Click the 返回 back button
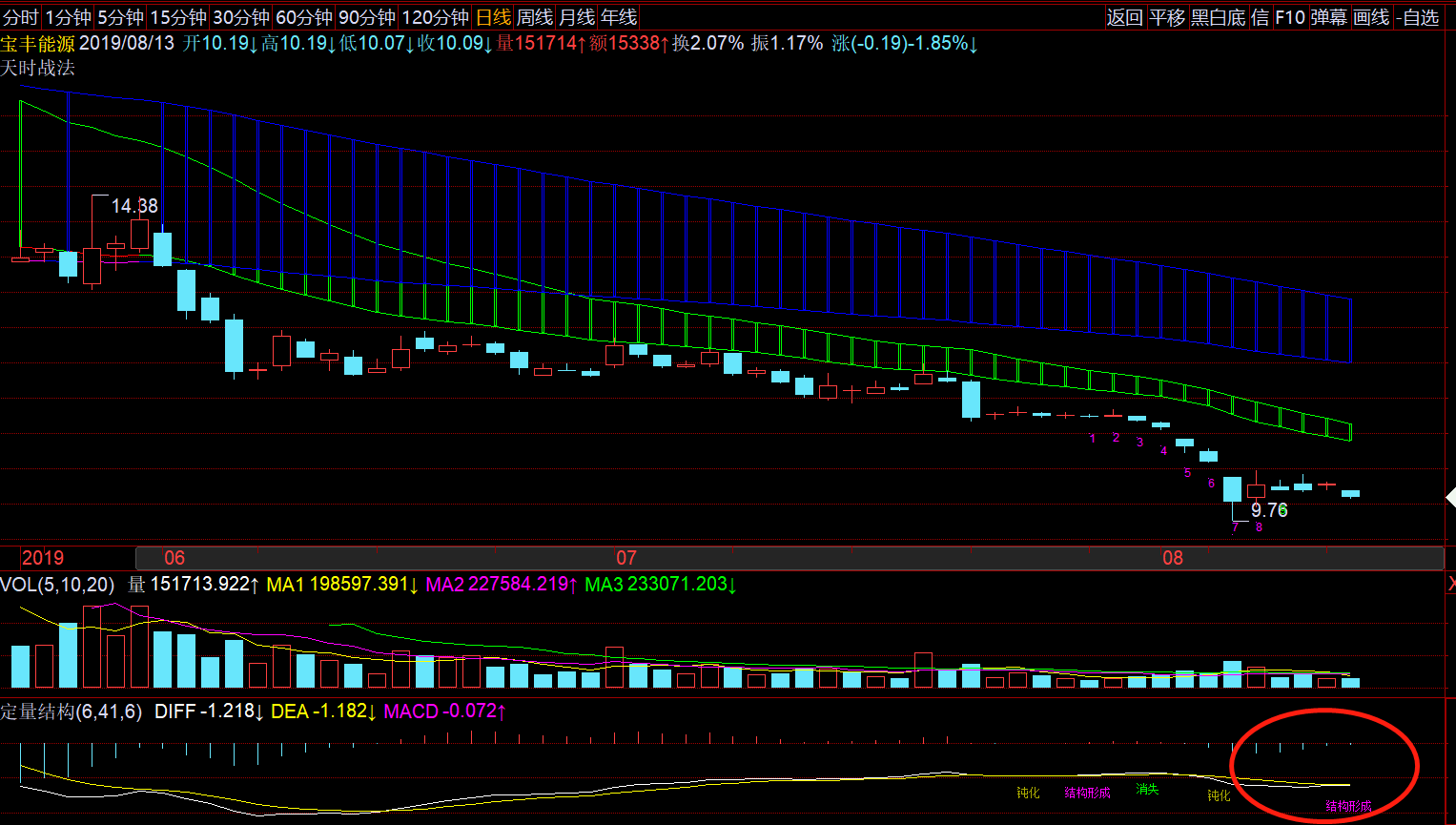Viewport: 1456px width, 825px height. tap(1124, 17)
